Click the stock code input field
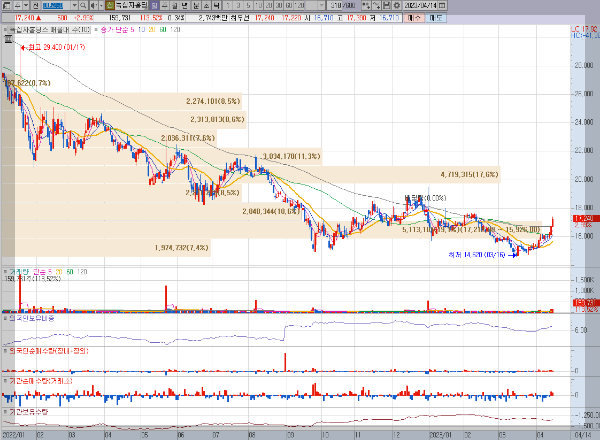The image size is (600, 440). (56, 5)
